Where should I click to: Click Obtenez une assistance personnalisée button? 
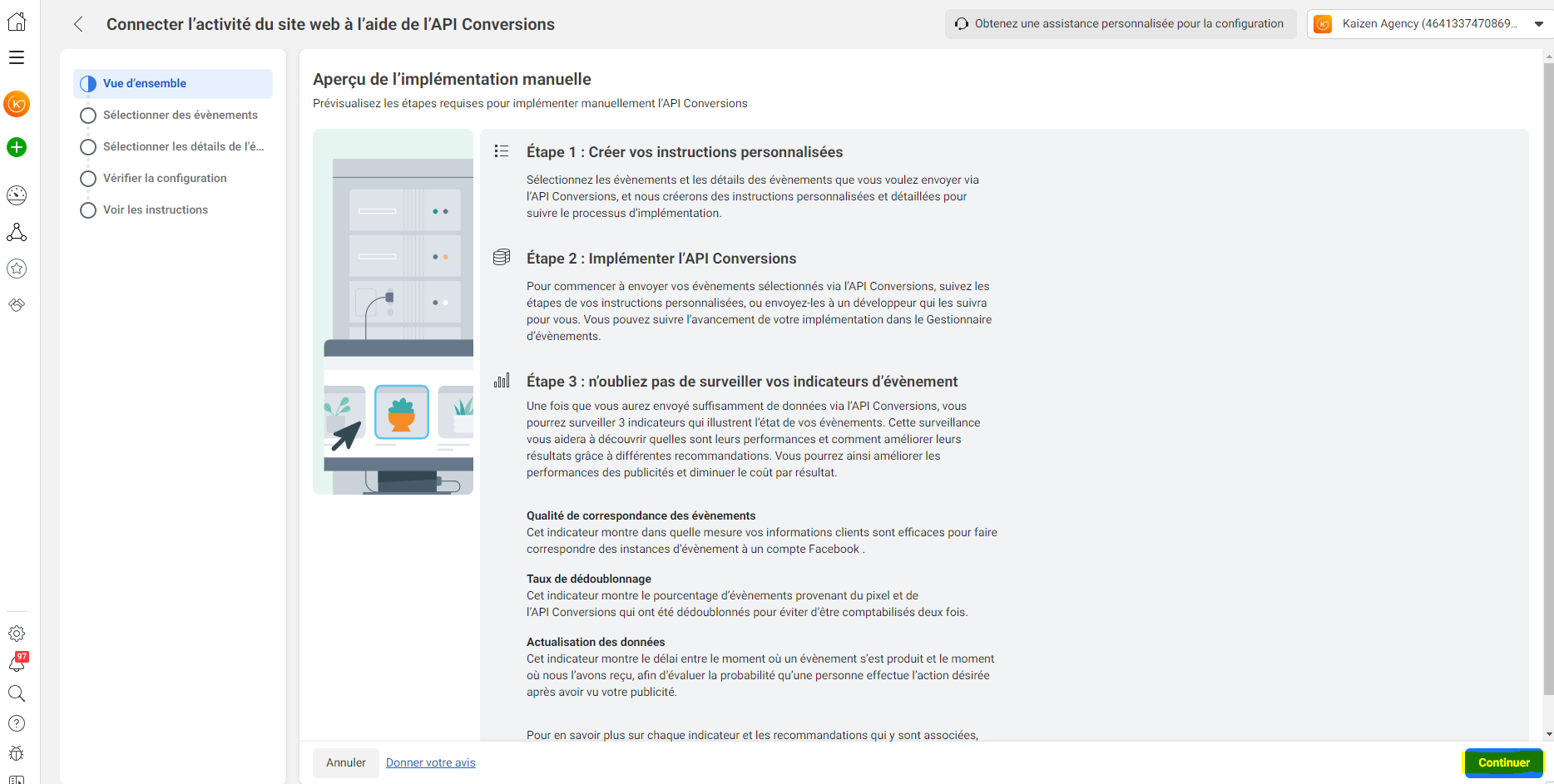[1121, 24]
